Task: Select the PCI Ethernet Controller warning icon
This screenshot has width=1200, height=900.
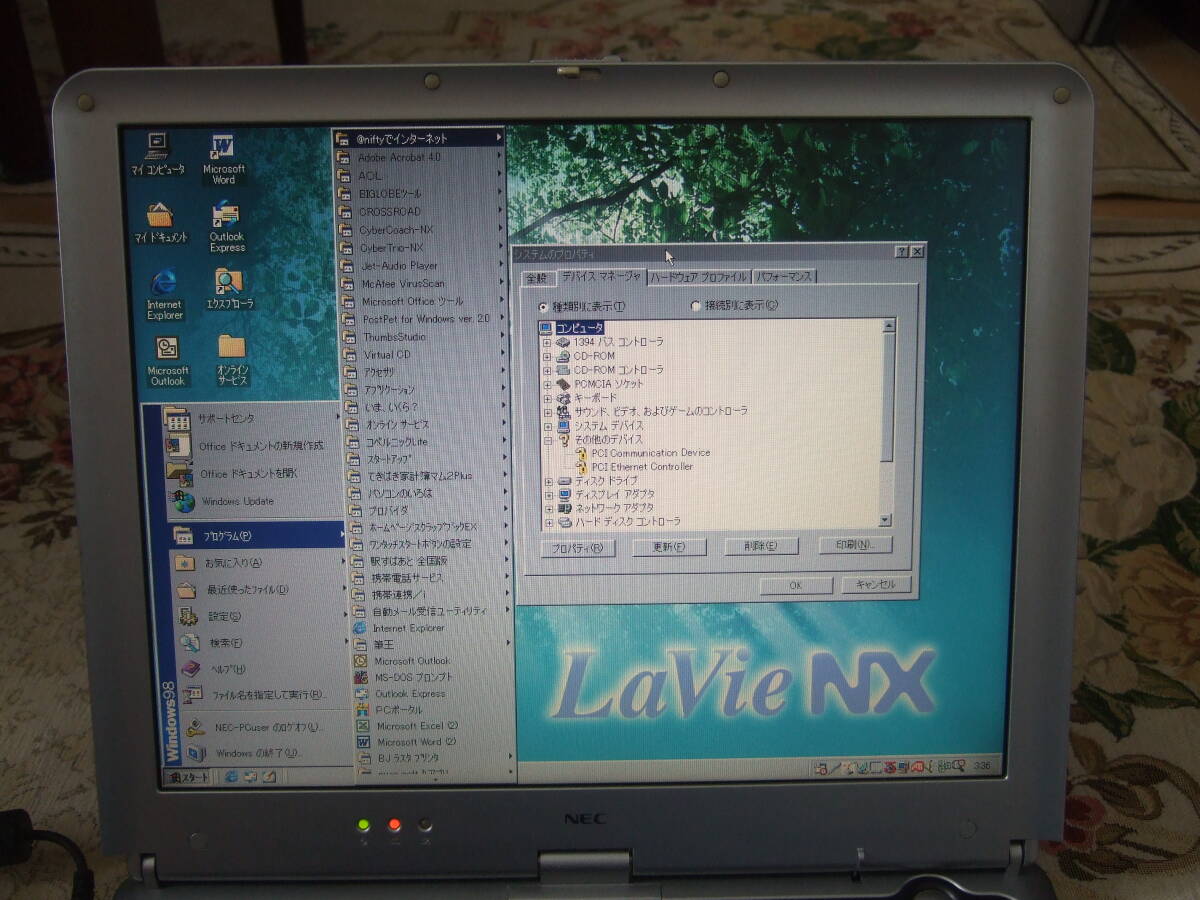Action: (581, 467)
